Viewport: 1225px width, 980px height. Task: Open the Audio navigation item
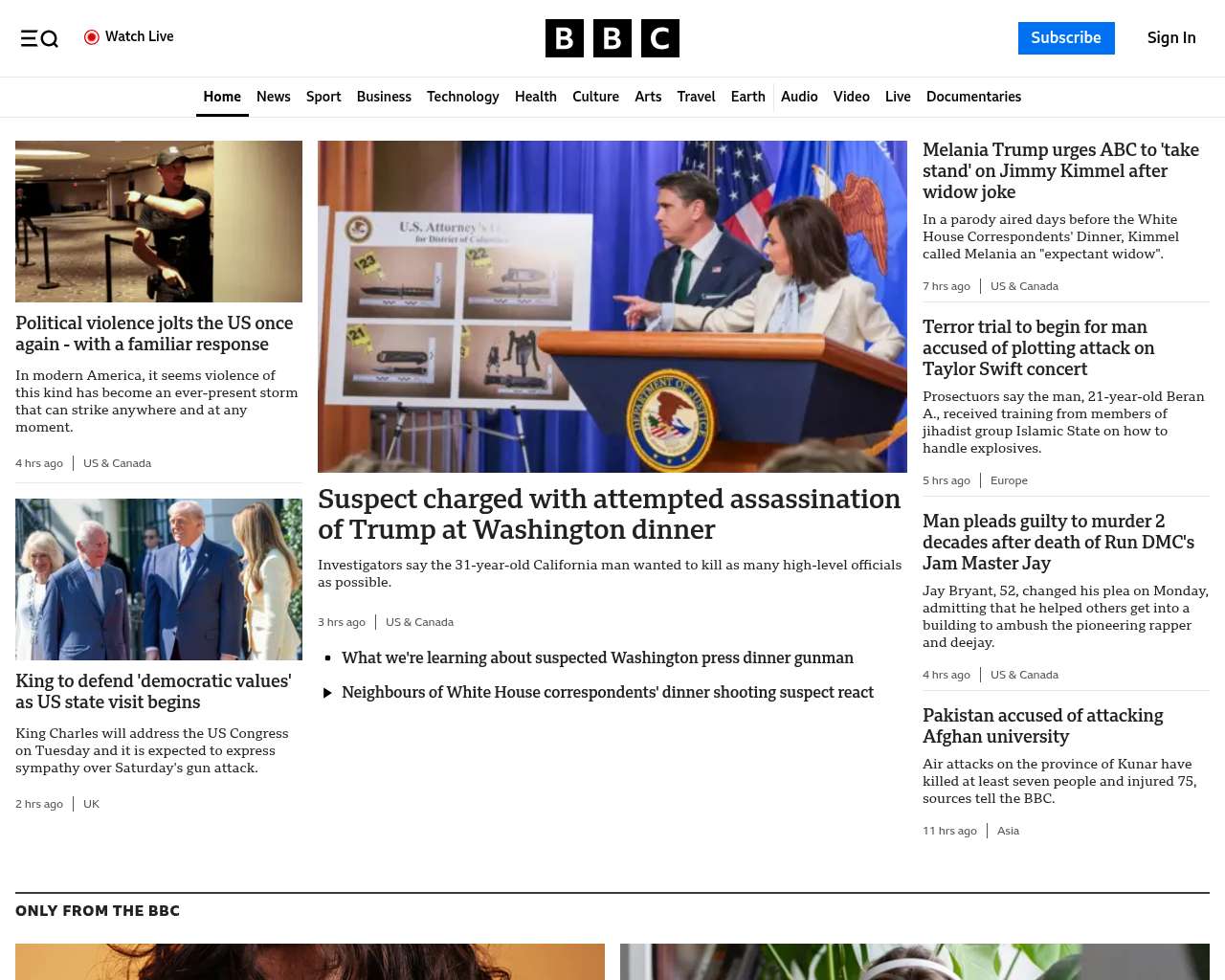(x=799, y=97)
